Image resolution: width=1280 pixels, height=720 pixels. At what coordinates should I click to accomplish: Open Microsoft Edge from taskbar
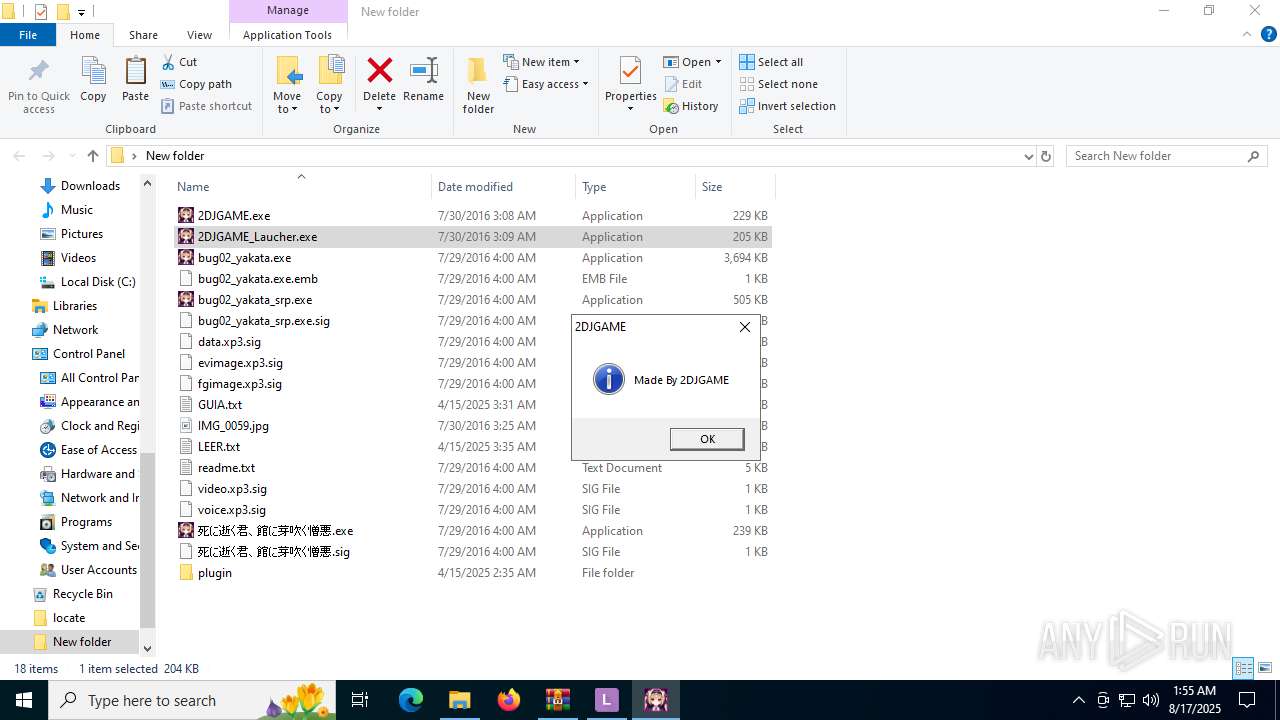411,700
